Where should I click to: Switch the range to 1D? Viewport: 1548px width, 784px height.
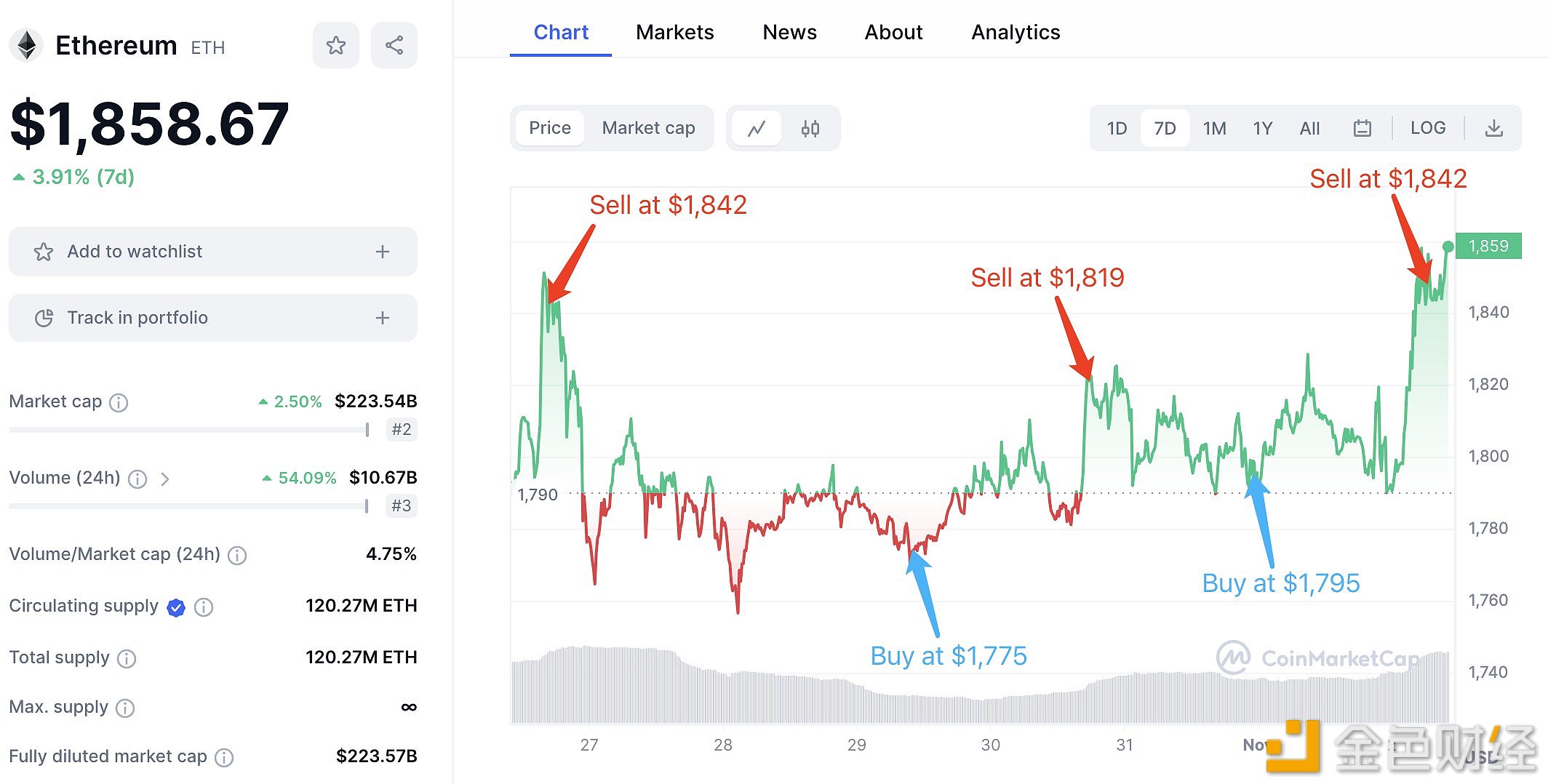click(x=1117, y=129)
